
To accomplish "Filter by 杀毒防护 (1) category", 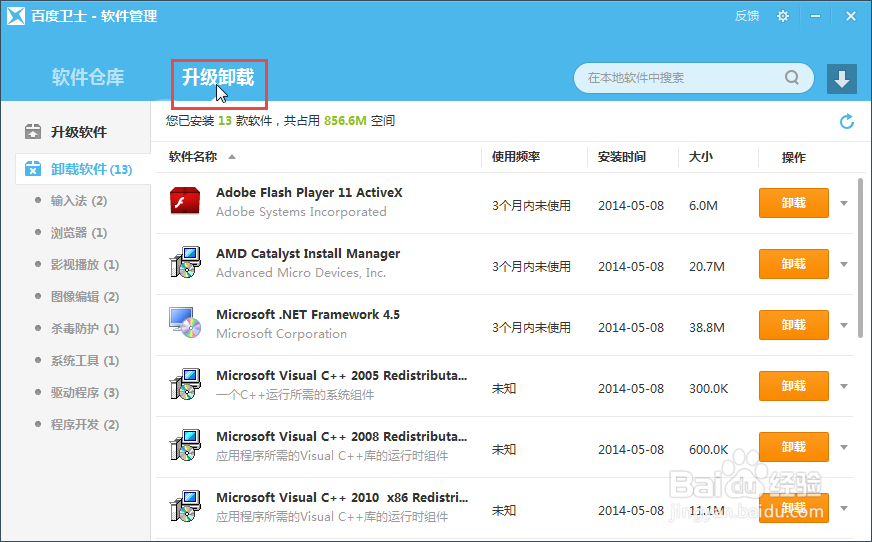I will pyautogui.click(x=85, y=329).
